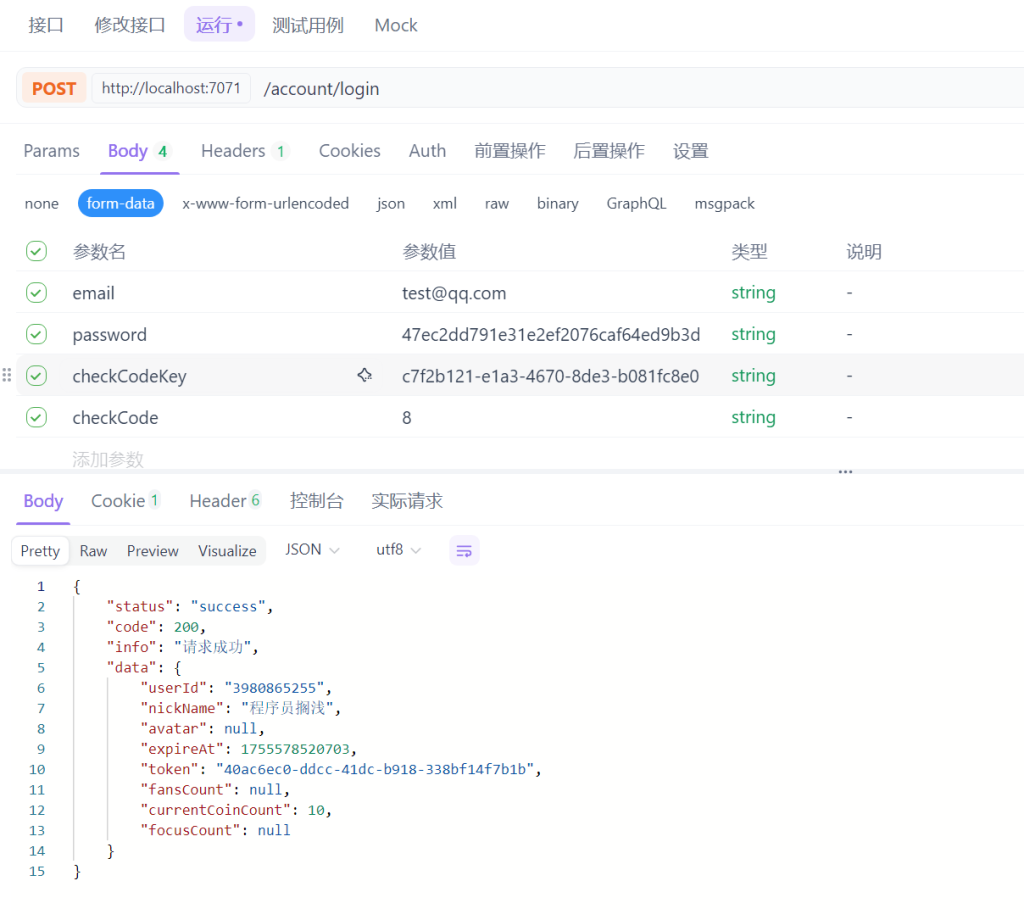Switch to the response Cookie tab
The image size is (1024, 920).
(125, 501)
